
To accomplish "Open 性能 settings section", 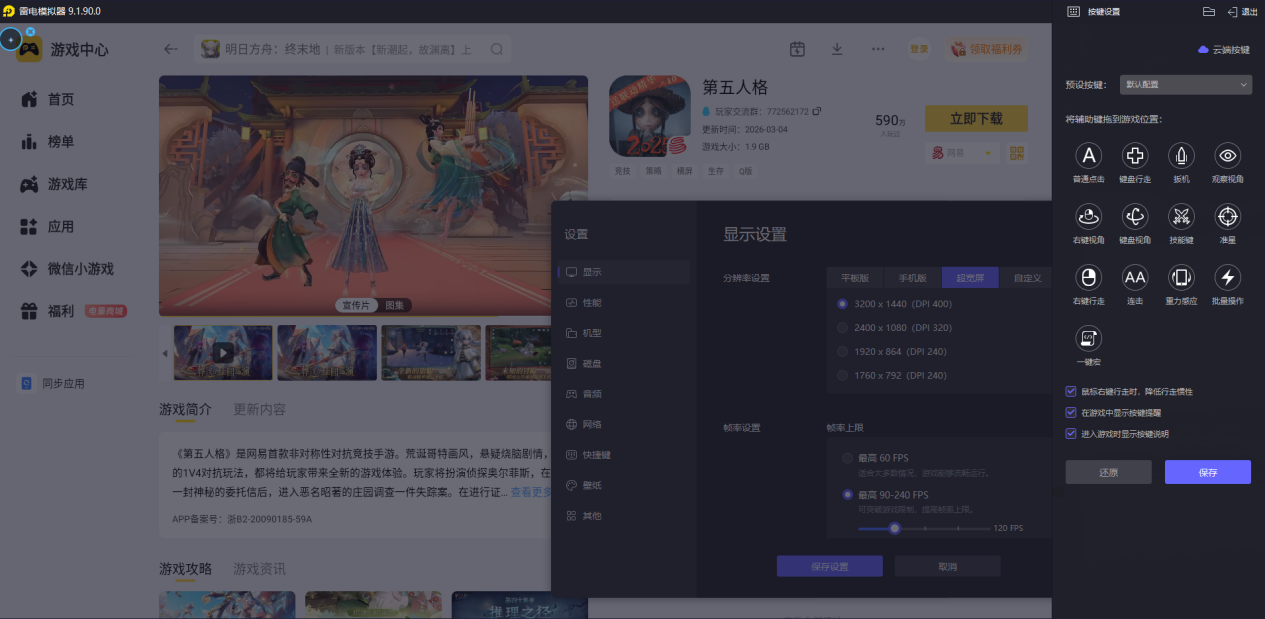I will pos(624,302).
